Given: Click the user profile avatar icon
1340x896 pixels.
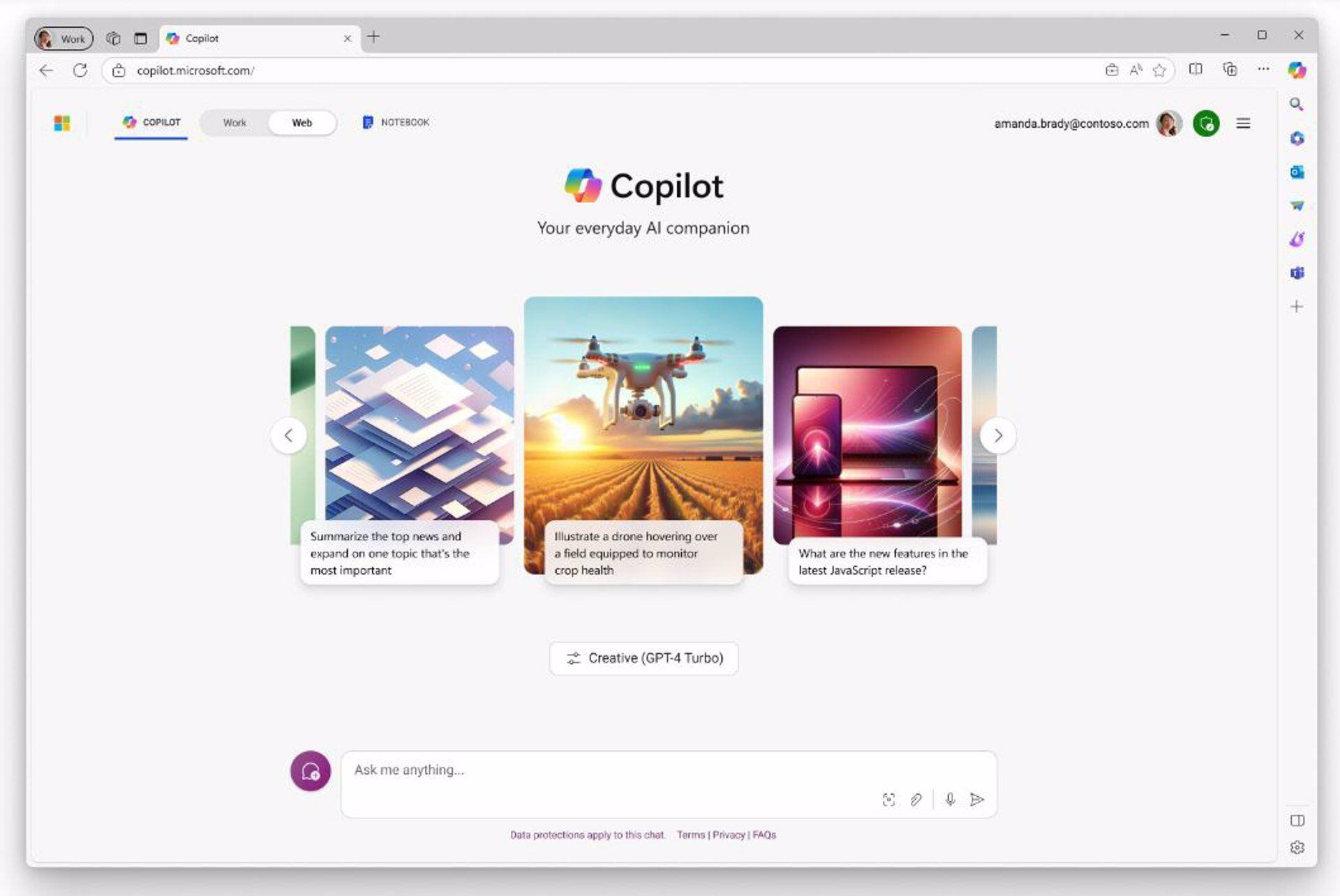Looking at the screenshot, I should point(1170,122).
